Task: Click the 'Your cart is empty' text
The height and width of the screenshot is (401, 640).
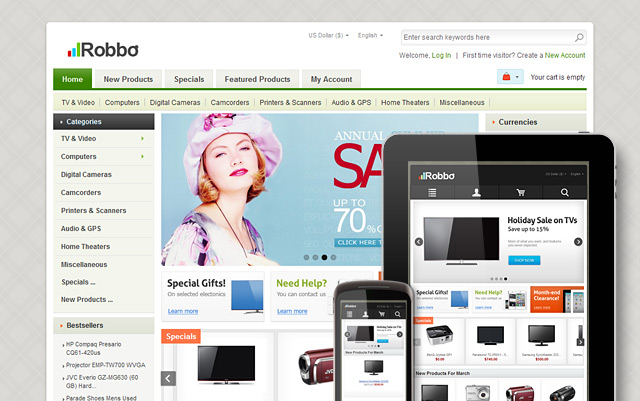Action: tap(558, 77)
